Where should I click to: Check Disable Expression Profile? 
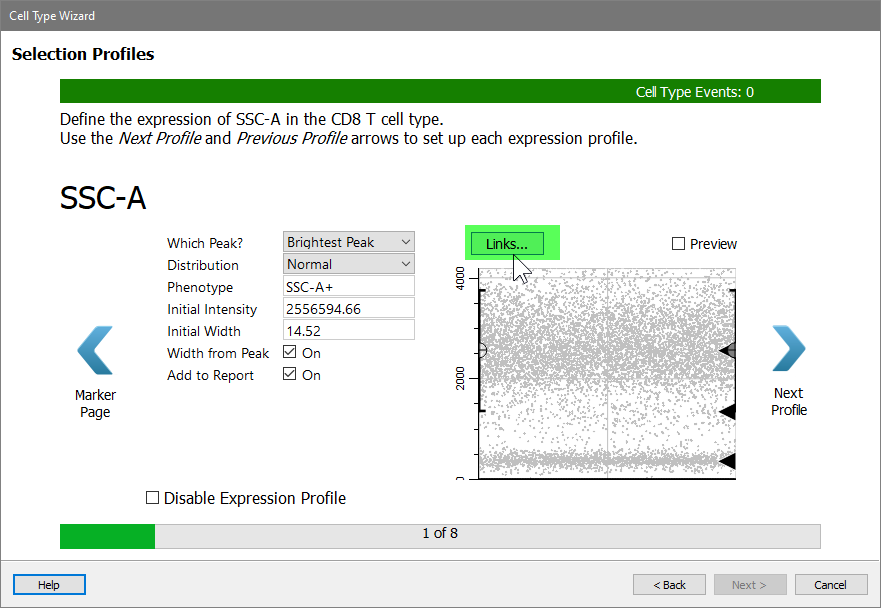click(153, 498)
